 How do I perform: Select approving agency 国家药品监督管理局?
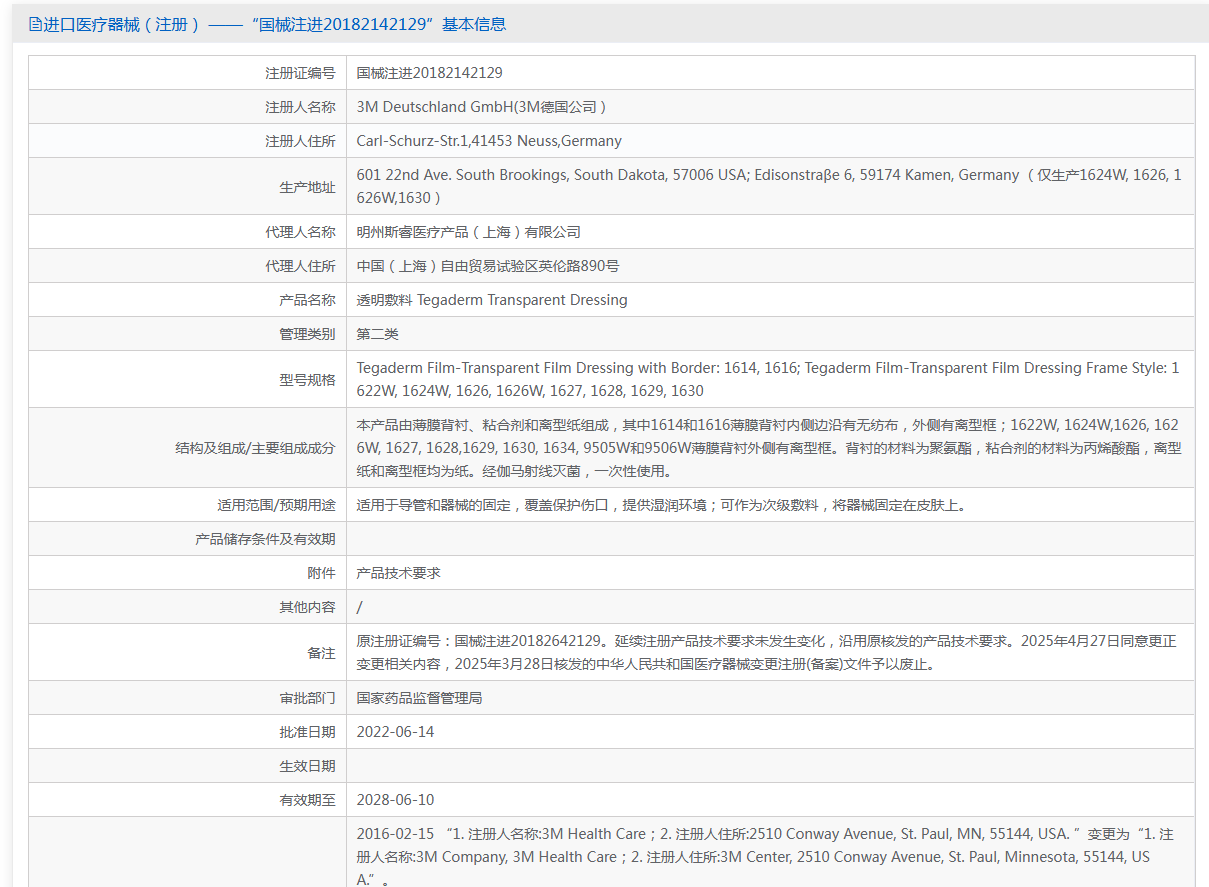420,698
